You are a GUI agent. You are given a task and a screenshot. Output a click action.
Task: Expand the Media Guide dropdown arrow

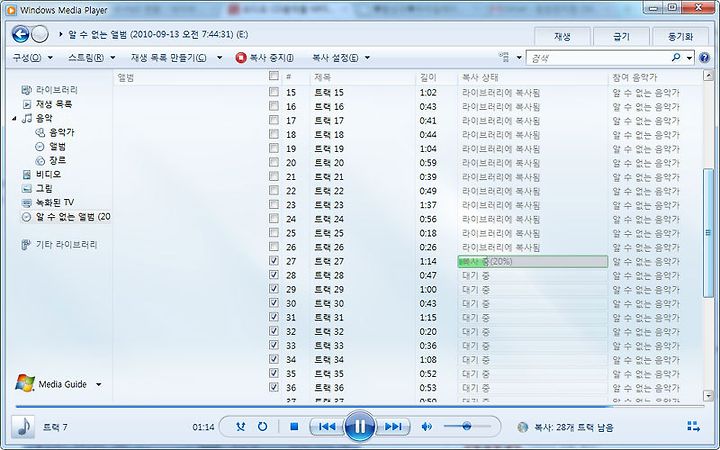coord(98,384)
